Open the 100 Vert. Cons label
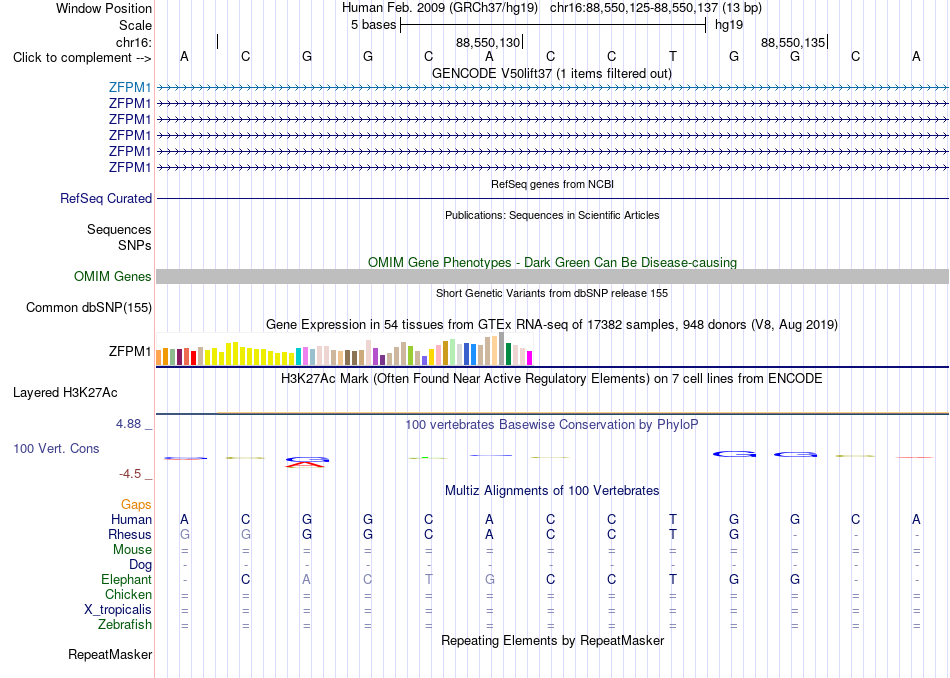This screenshot has width=950, height=678. [x=56, y=449]
